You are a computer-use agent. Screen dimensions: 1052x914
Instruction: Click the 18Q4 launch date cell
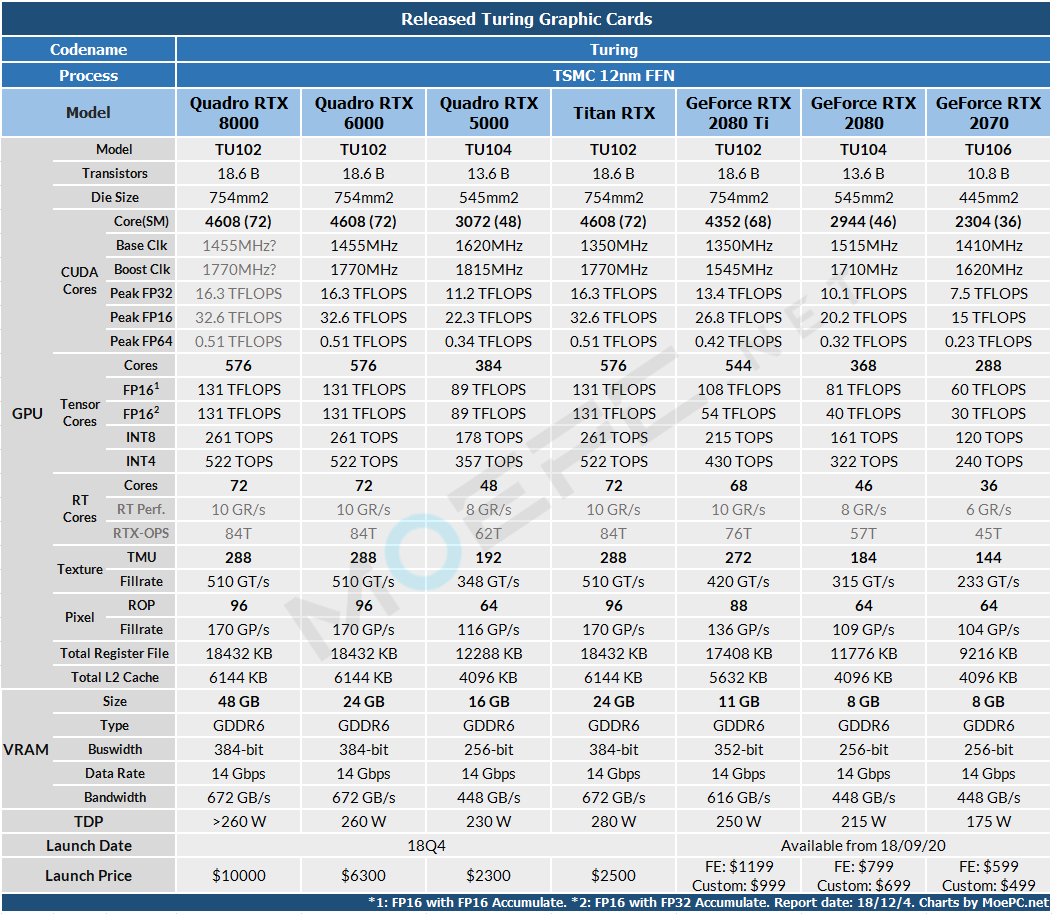426,846
